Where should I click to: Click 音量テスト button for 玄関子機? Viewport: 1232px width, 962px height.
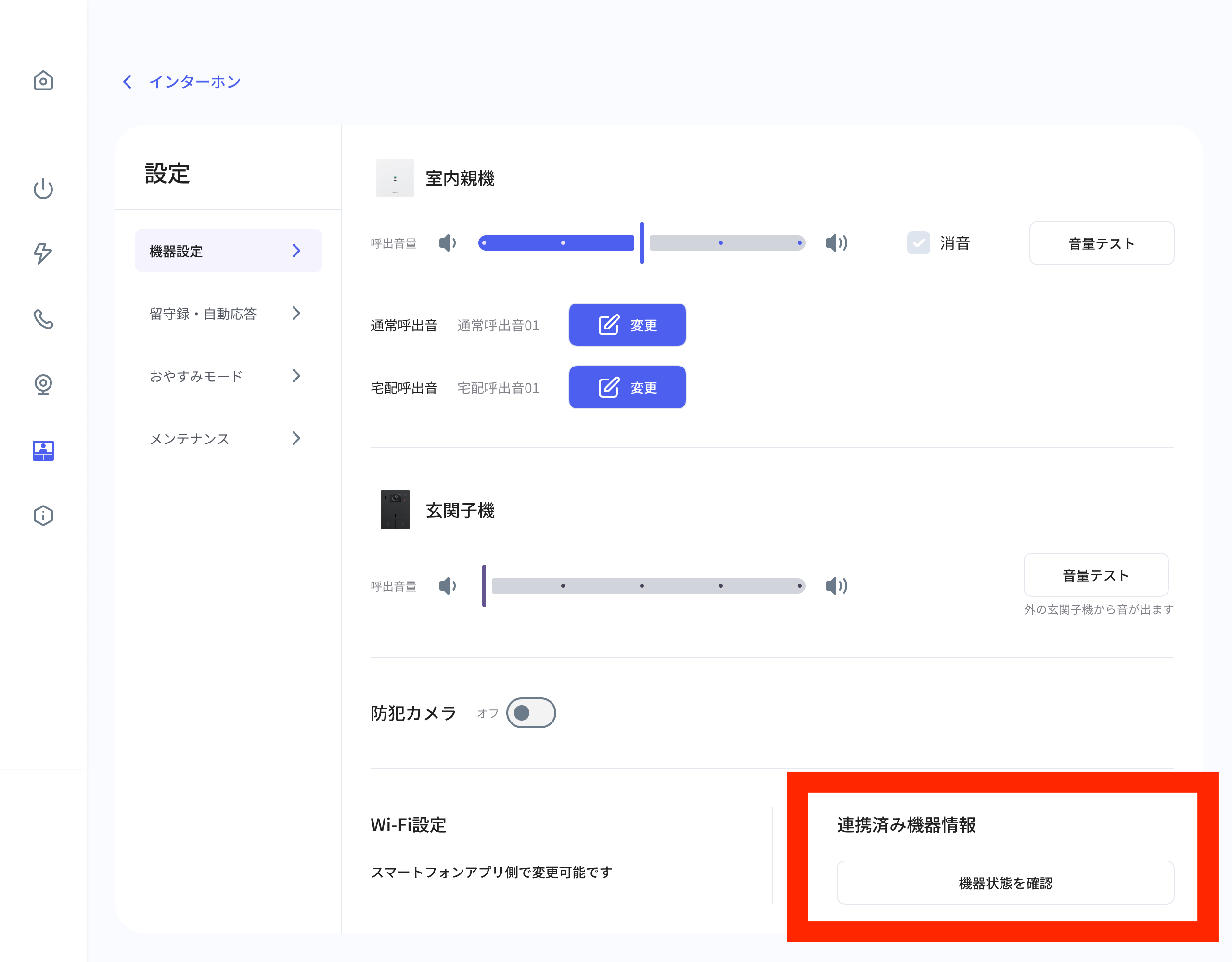click(1096, 575)
